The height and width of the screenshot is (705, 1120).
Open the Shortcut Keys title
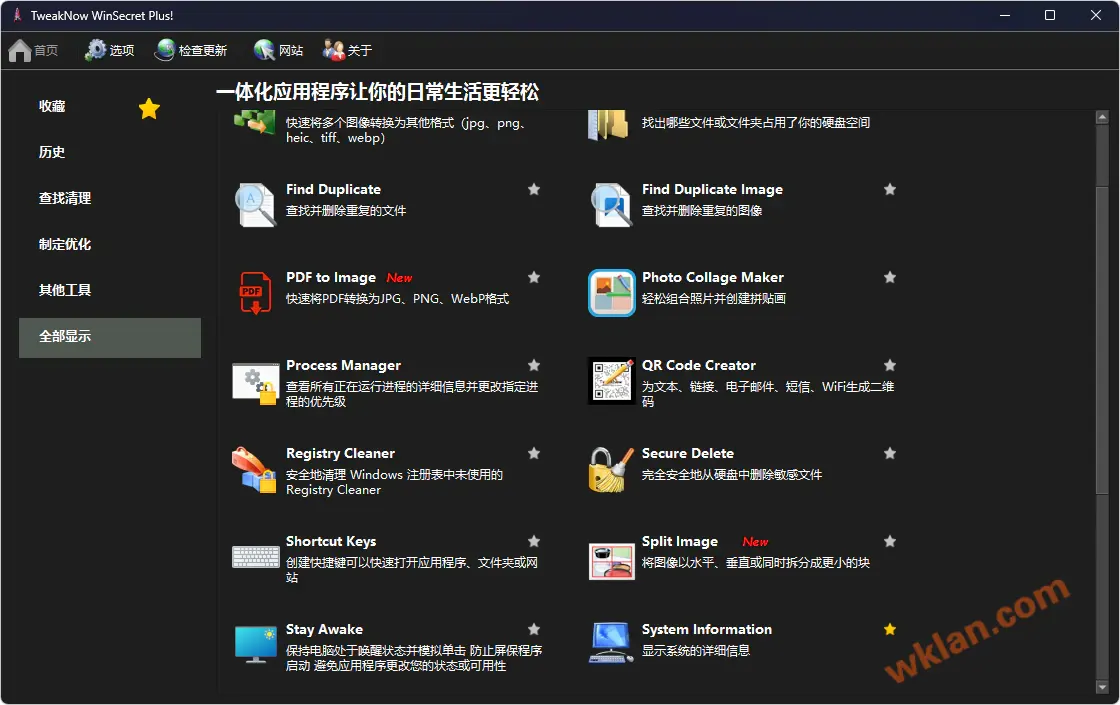(331, 541)
